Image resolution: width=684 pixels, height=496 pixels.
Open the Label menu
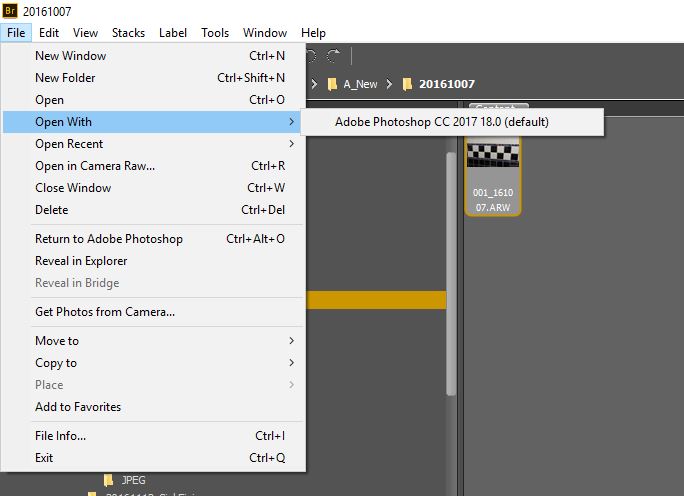pyautogui.click(x=173, y=33)
